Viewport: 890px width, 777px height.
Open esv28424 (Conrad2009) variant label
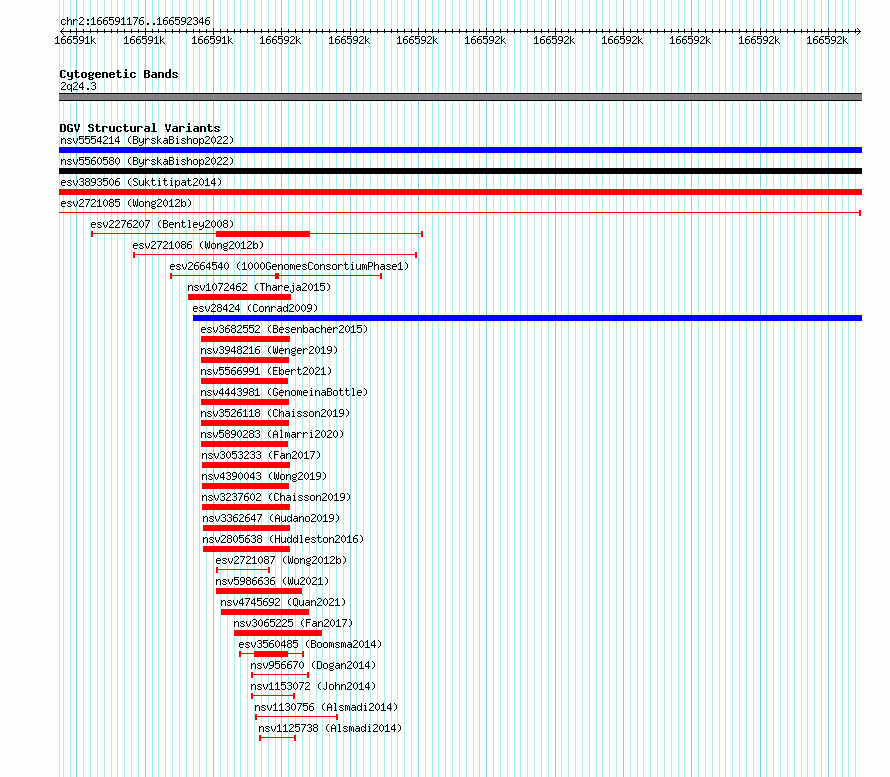point(255,308)
